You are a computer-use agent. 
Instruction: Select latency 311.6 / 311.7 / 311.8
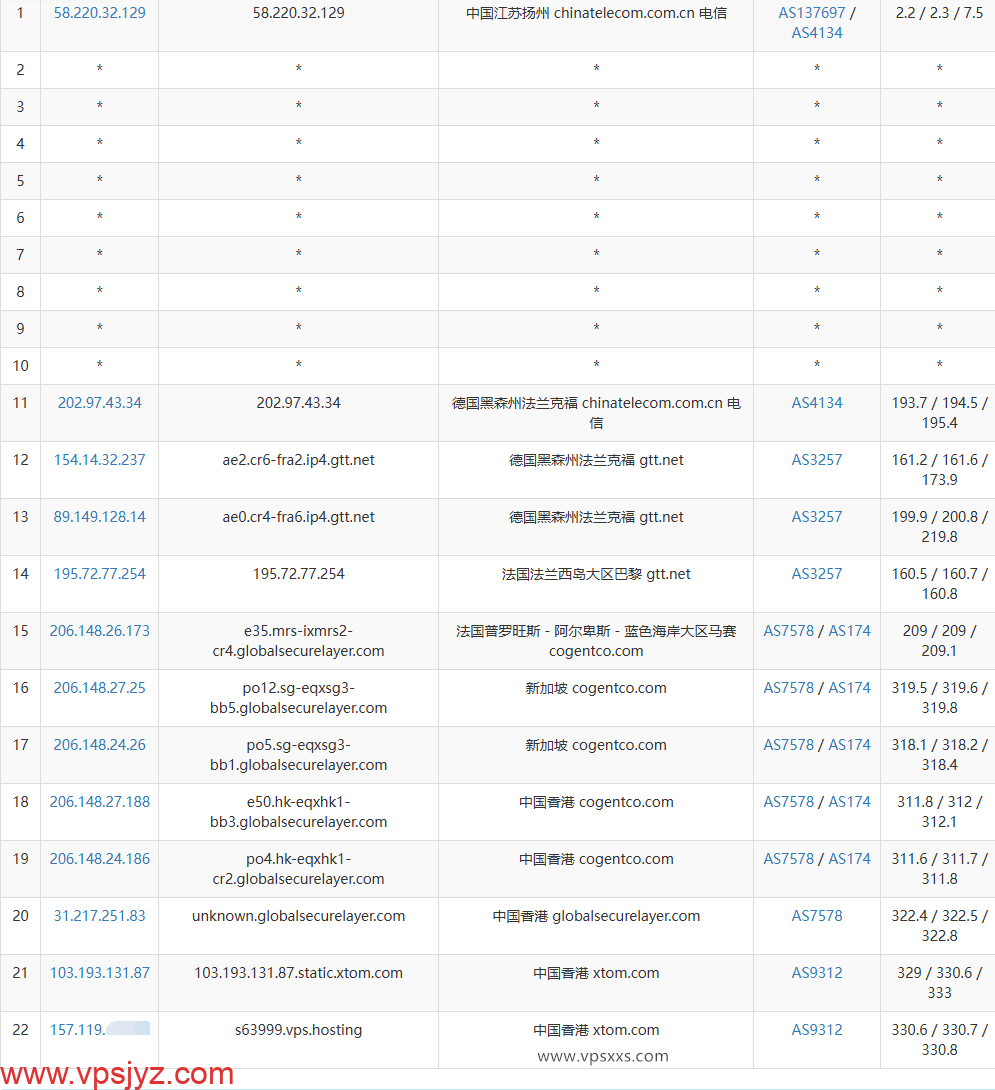939,869
